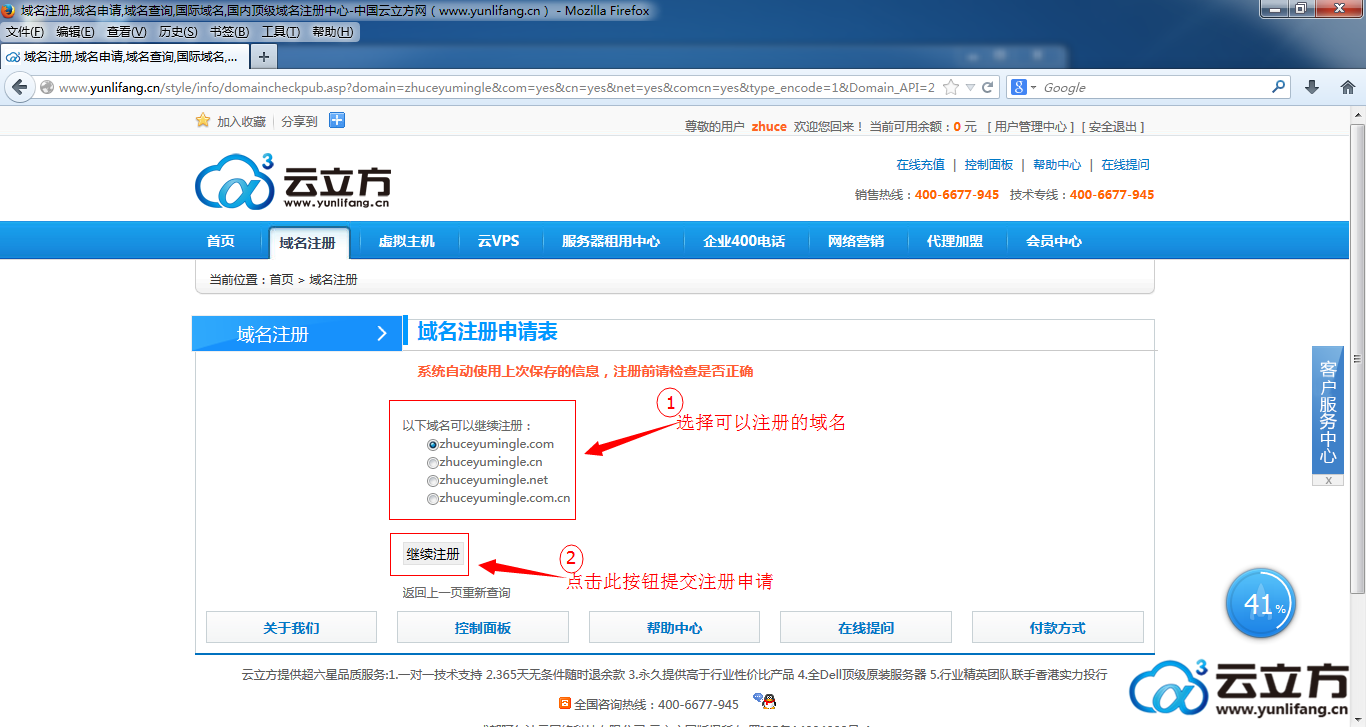Viewport: 1366px width, 727px height.
Task: Select the zhuceyumingle.cn radio option
Action: coord(433,463)
